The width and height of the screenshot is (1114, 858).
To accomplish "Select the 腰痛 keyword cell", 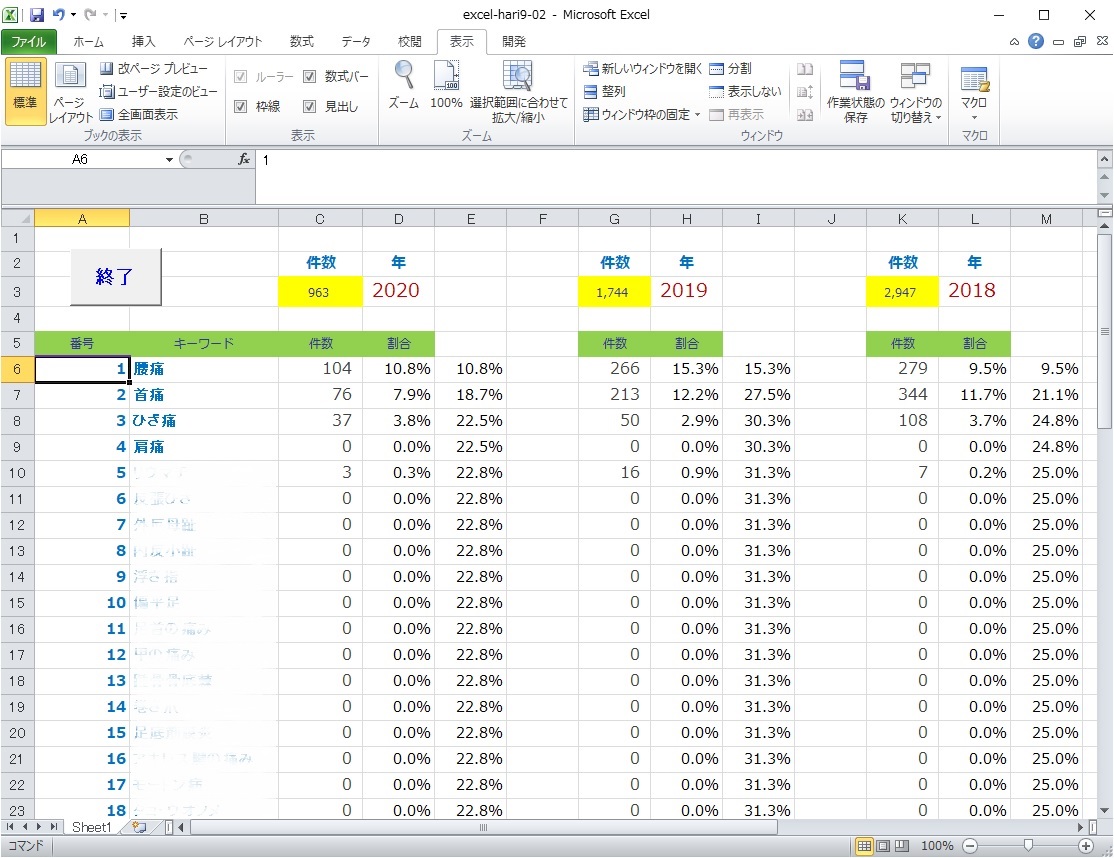I will point(203,369).
